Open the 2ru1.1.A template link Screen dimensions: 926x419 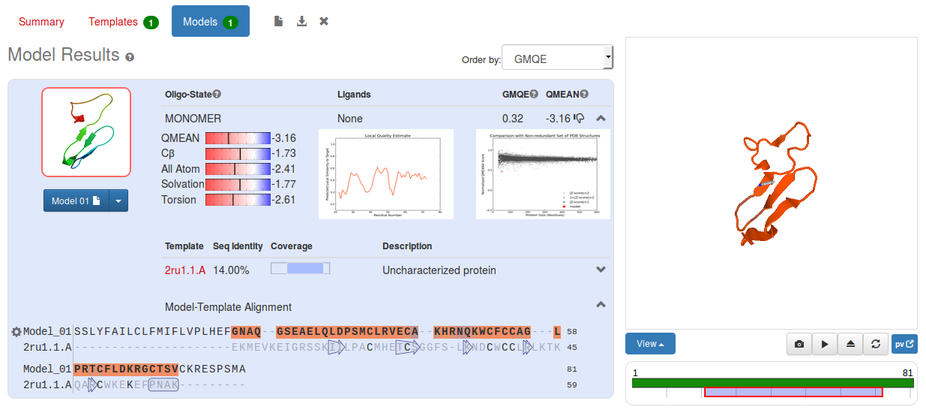(x=185, y=270)
